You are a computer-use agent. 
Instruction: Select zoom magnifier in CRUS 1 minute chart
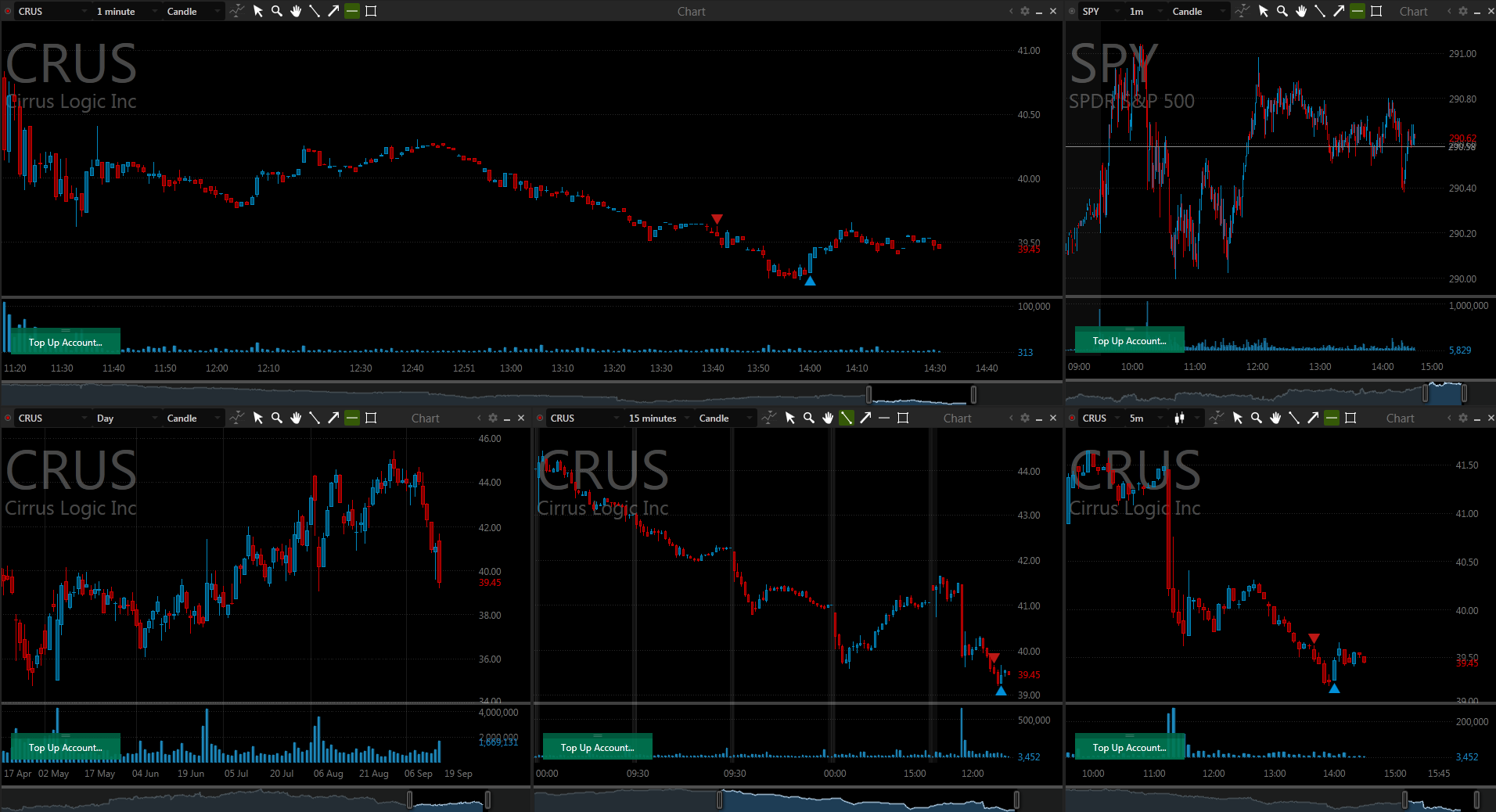pyautogui.click(x=277, y=11)
